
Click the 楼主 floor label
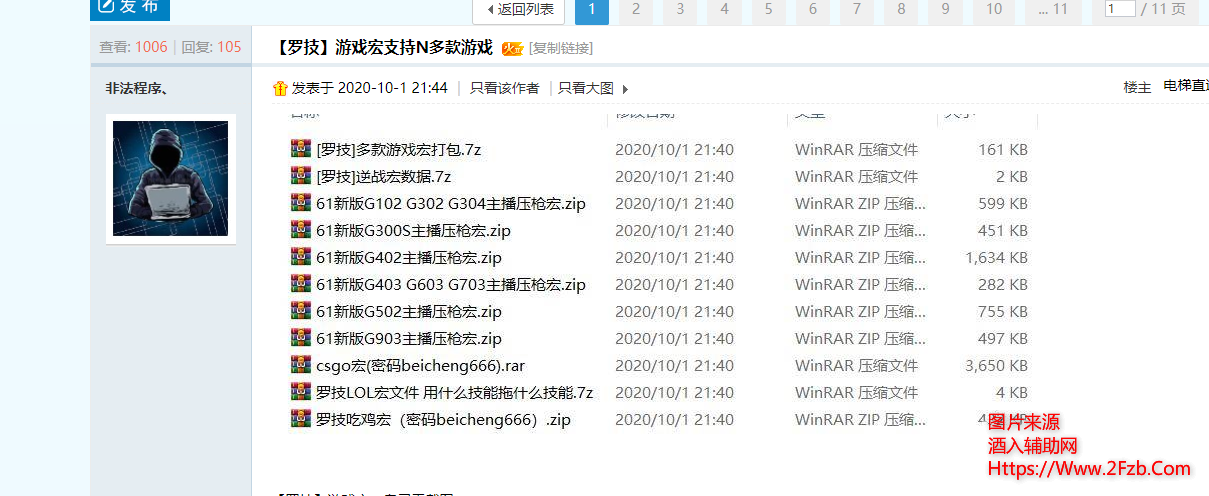1137,87
